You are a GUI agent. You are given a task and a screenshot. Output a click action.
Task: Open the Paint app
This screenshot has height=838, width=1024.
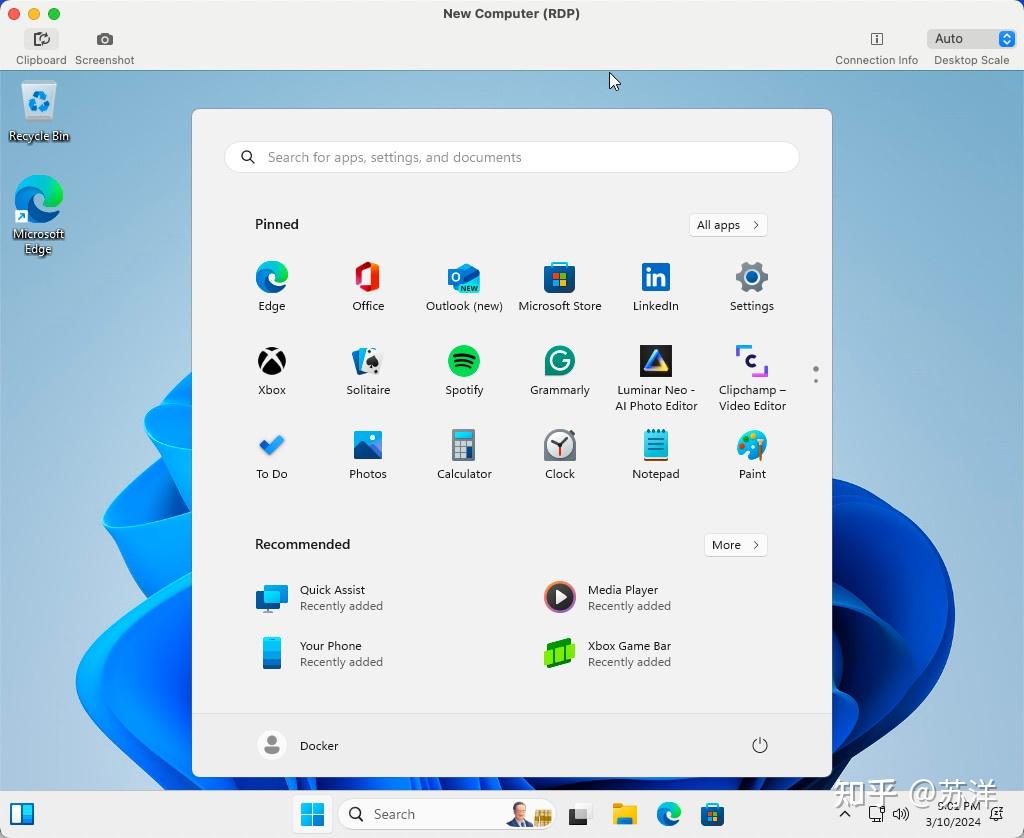752,455
